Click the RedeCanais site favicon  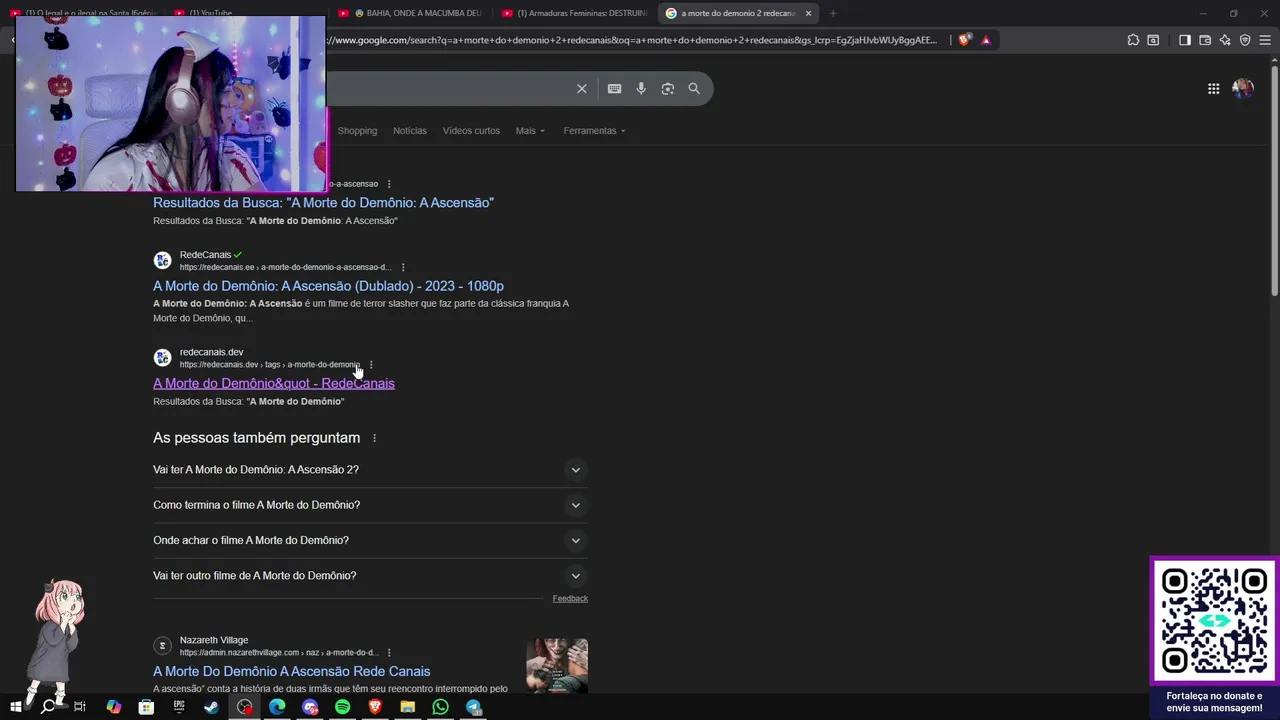[162, 261]
